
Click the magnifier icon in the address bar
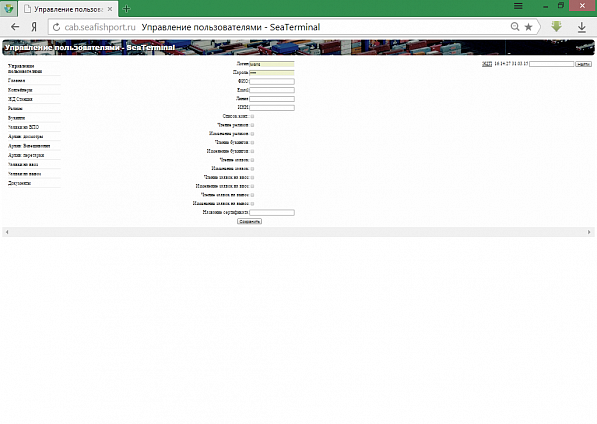pos(515,27)
